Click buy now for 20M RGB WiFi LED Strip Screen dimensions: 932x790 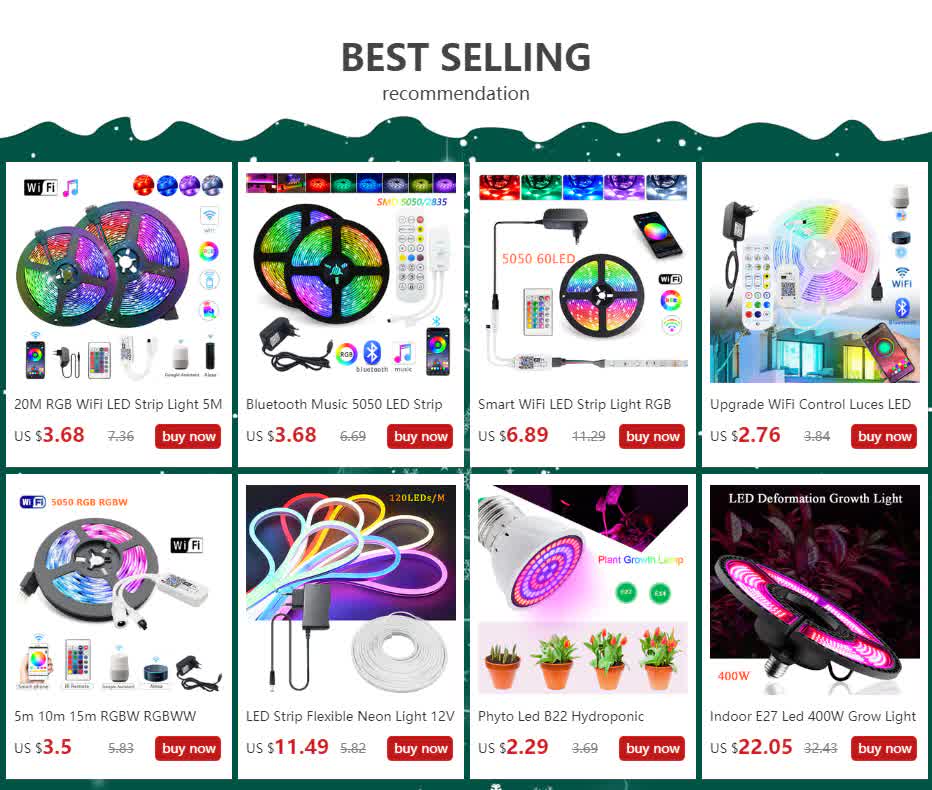[x=188, y=436]
